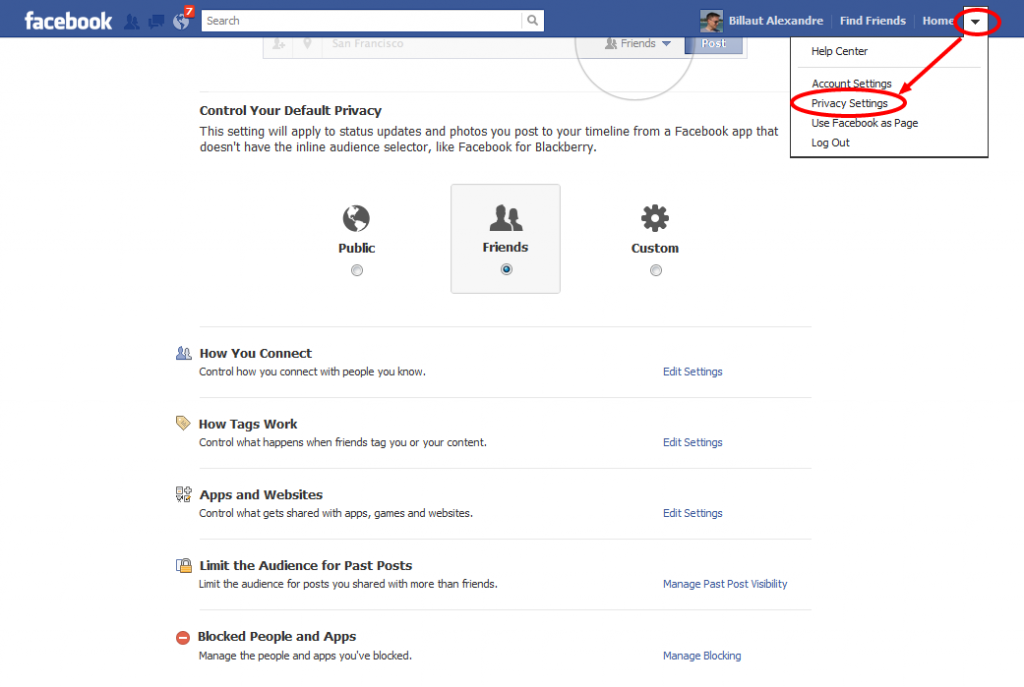Click the Custom gear icon
The height and width of the screenshot is (687, 1024).
(x=655, y=218)
